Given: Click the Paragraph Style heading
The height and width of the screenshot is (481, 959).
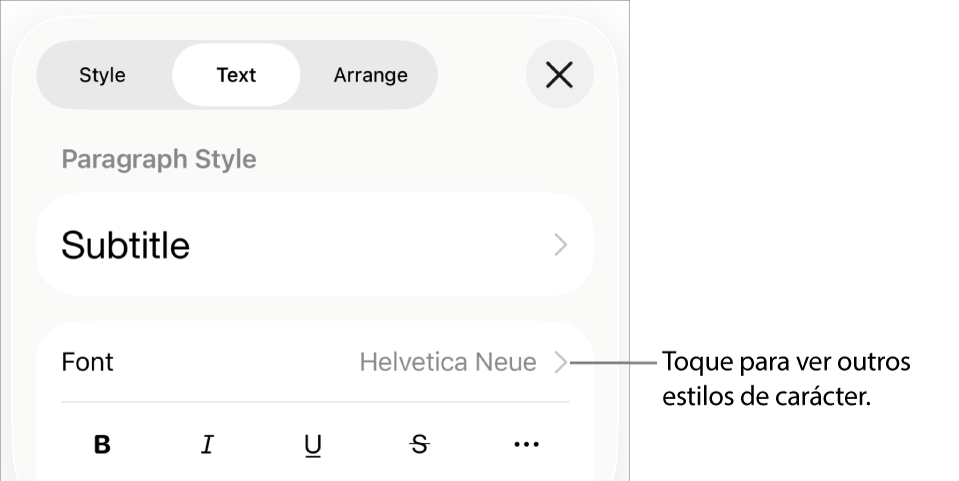Looking at the screenshot, I should point(159,159).
